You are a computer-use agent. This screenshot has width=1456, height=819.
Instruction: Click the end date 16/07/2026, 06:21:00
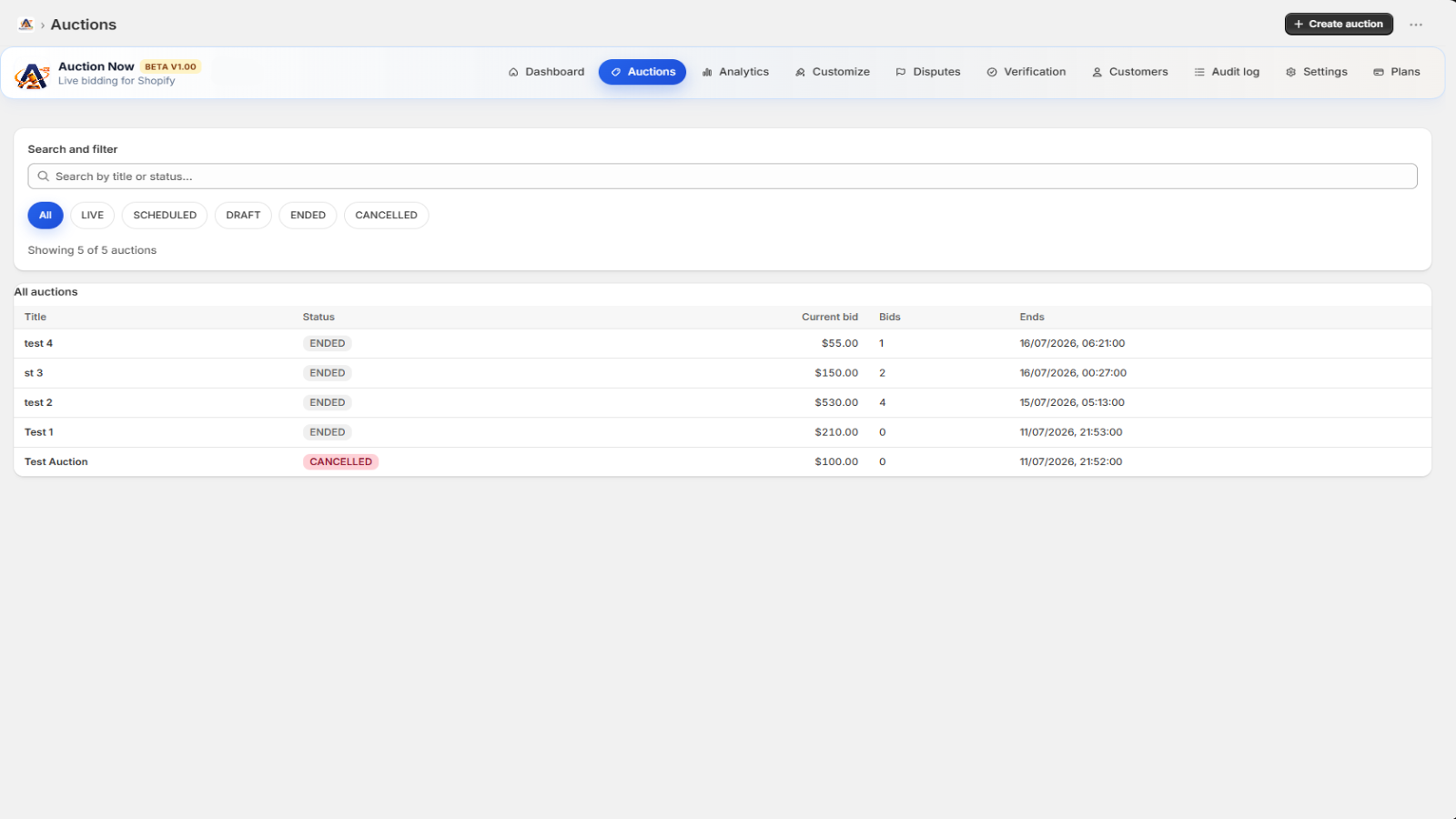[x=1072, y=344]
